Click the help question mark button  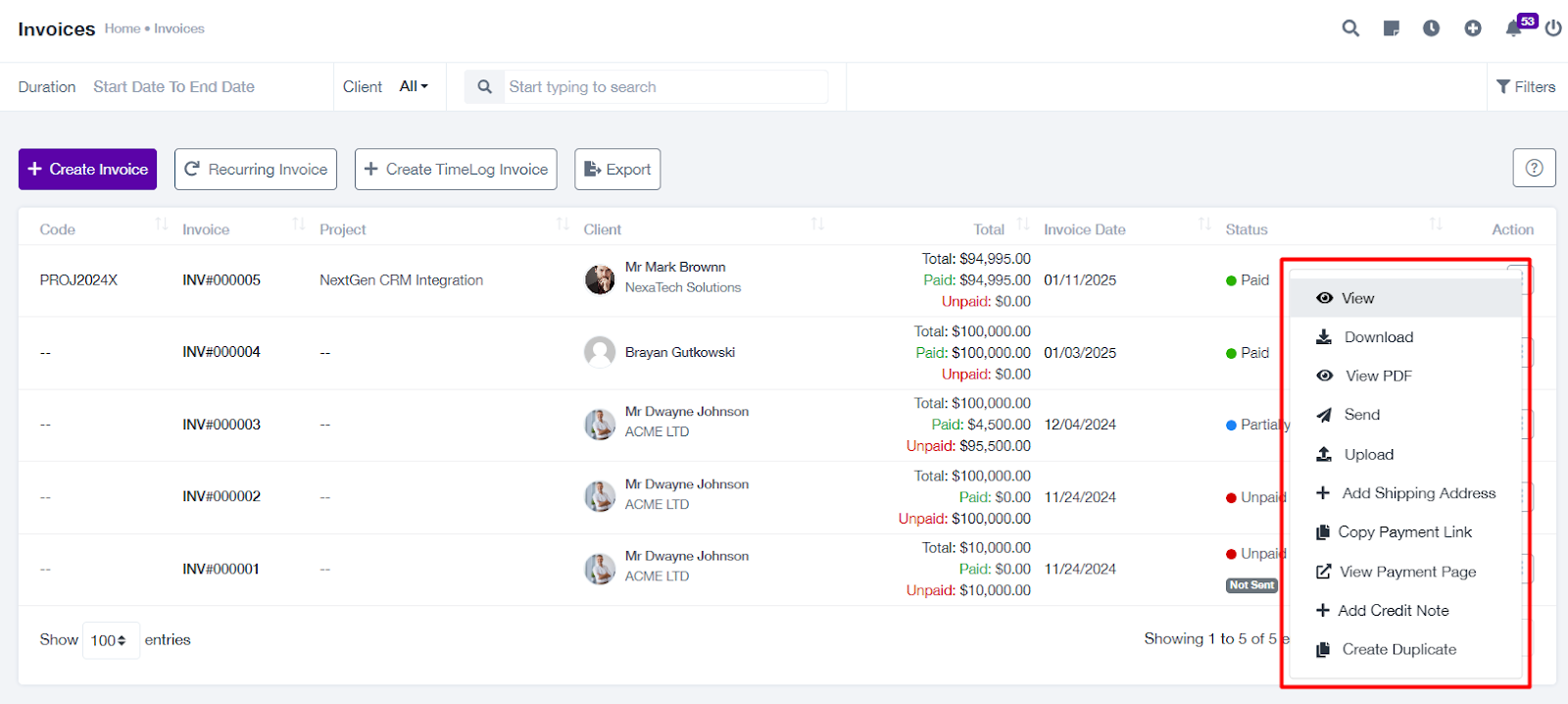1534,168
